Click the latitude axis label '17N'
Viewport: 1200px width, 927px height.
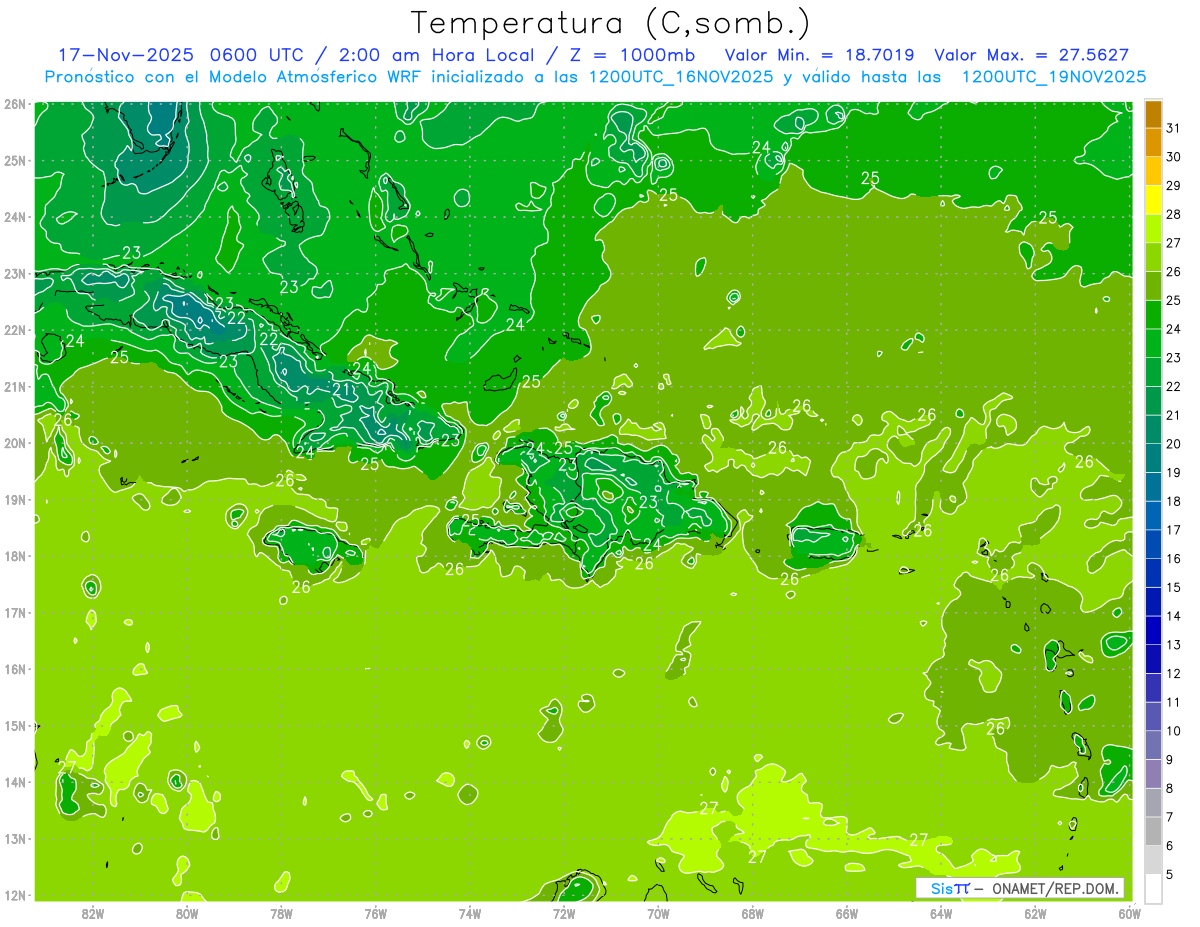15,612
